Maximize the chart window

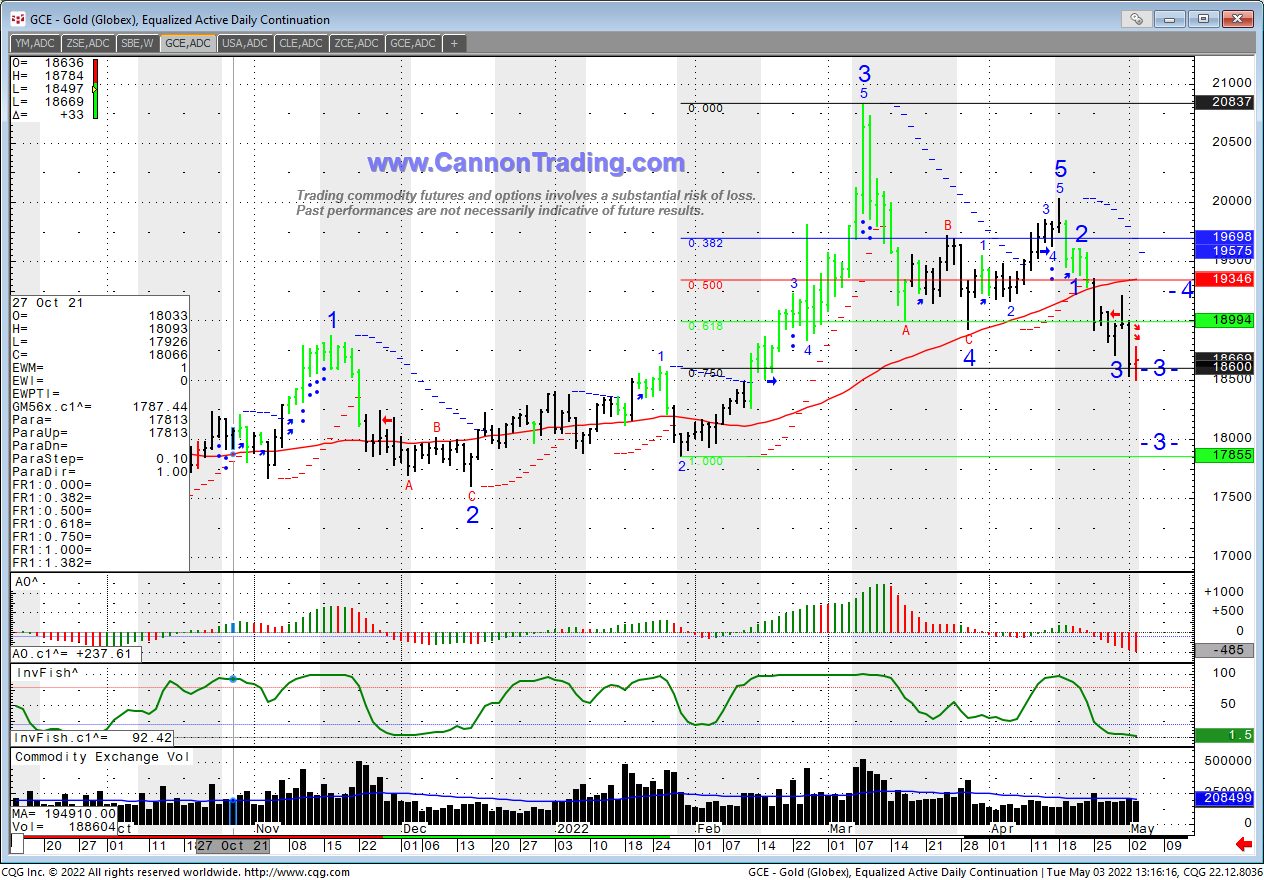coord(1203,19)
